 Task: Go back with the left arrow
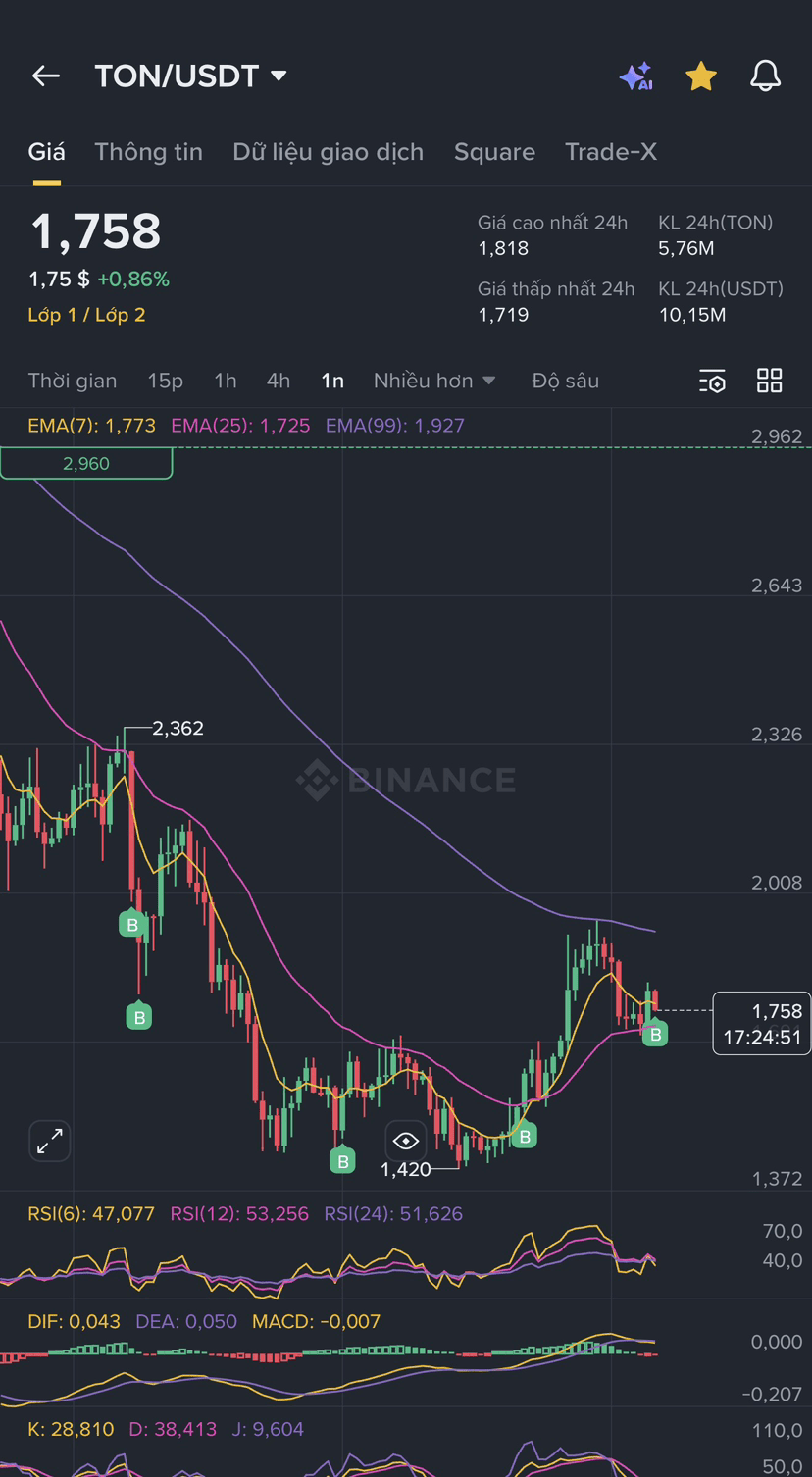point(46,76)
